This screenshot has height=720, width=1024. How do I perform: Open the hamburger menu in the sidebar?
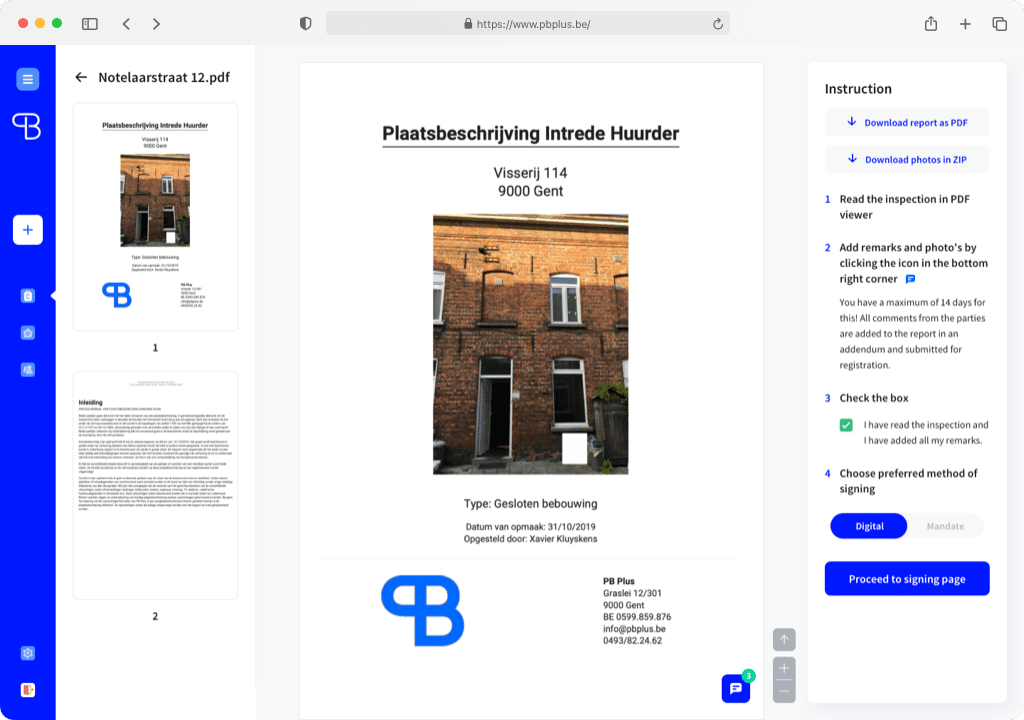27,79
